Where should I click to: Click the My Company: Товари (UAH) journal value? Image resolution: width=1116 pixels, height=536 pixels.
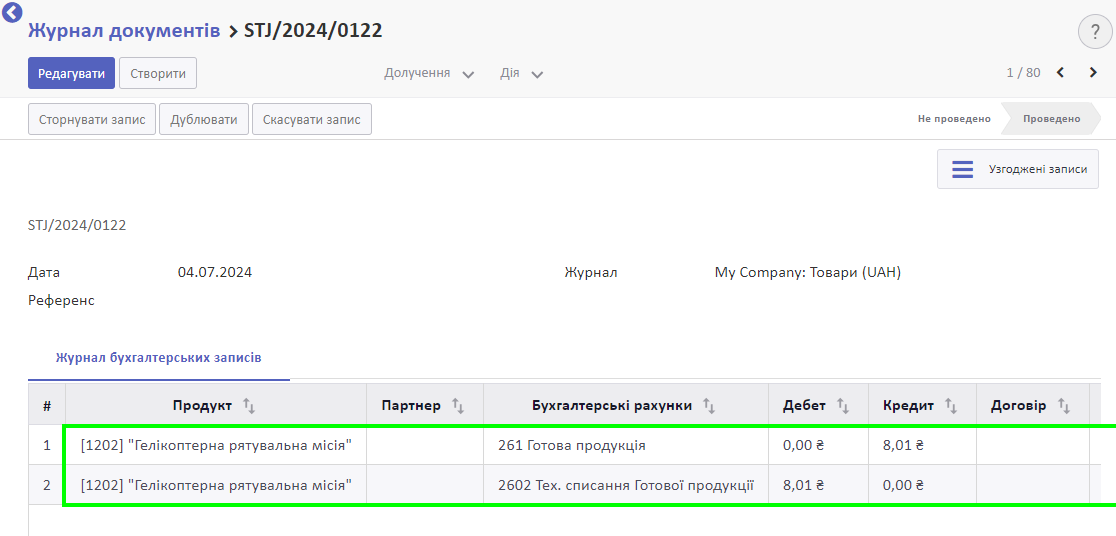tap(807, 273)
